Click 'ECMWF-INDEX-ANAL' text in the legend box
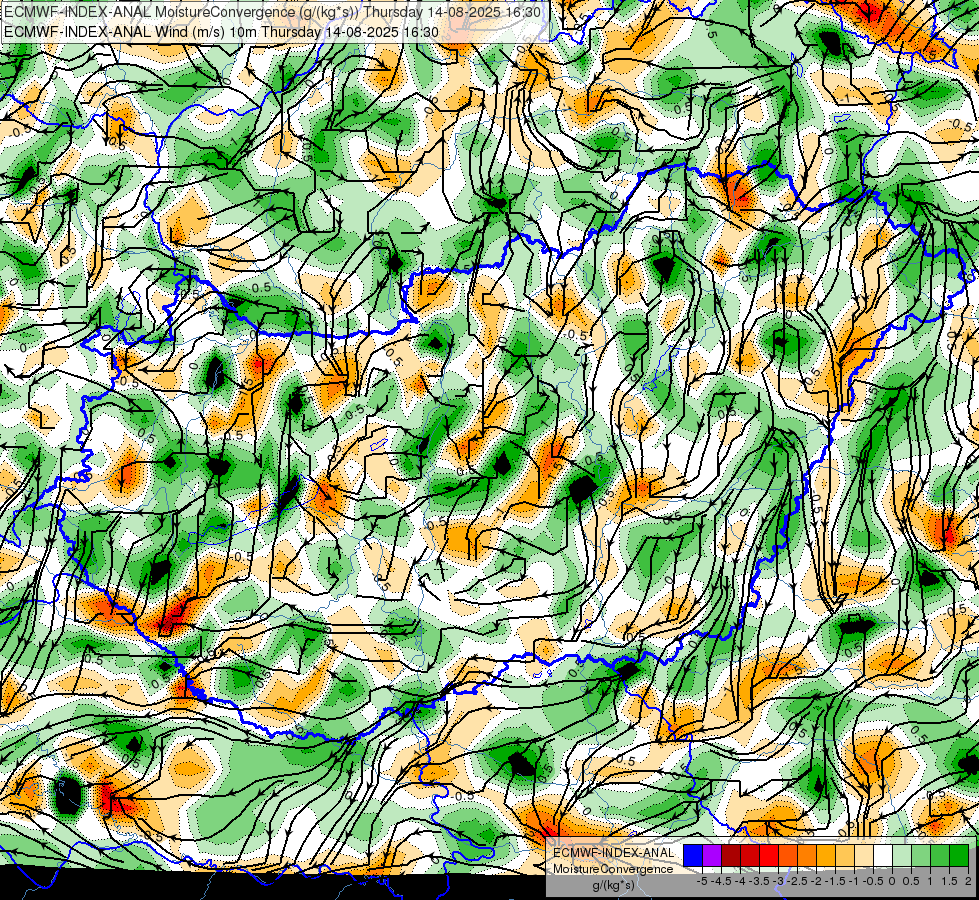979x900 pixels. click(x=613, y=853)
